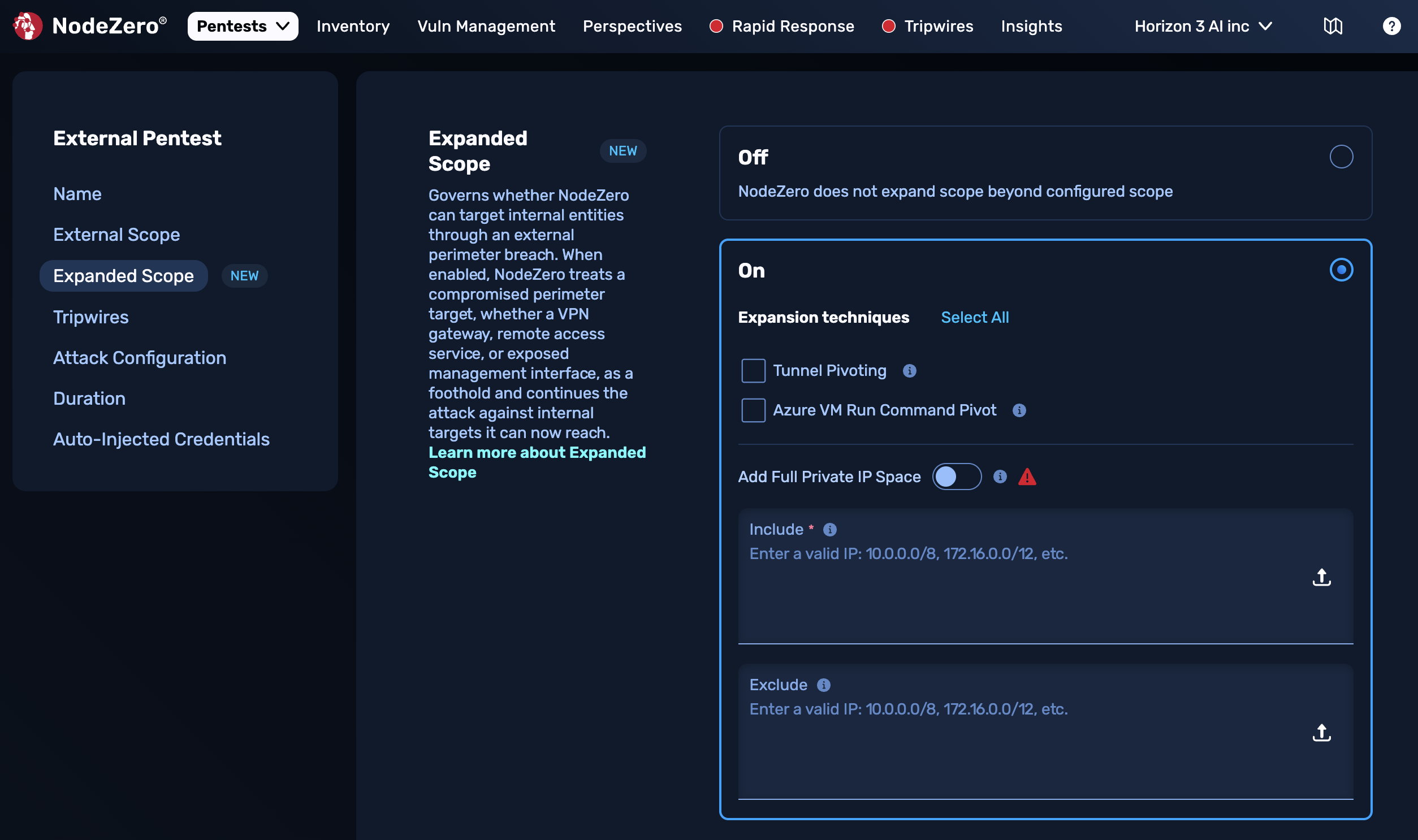Go to External Scope section in sidebar
Image resolution: width=1418 pixels, height=840 pixels.
116,235
